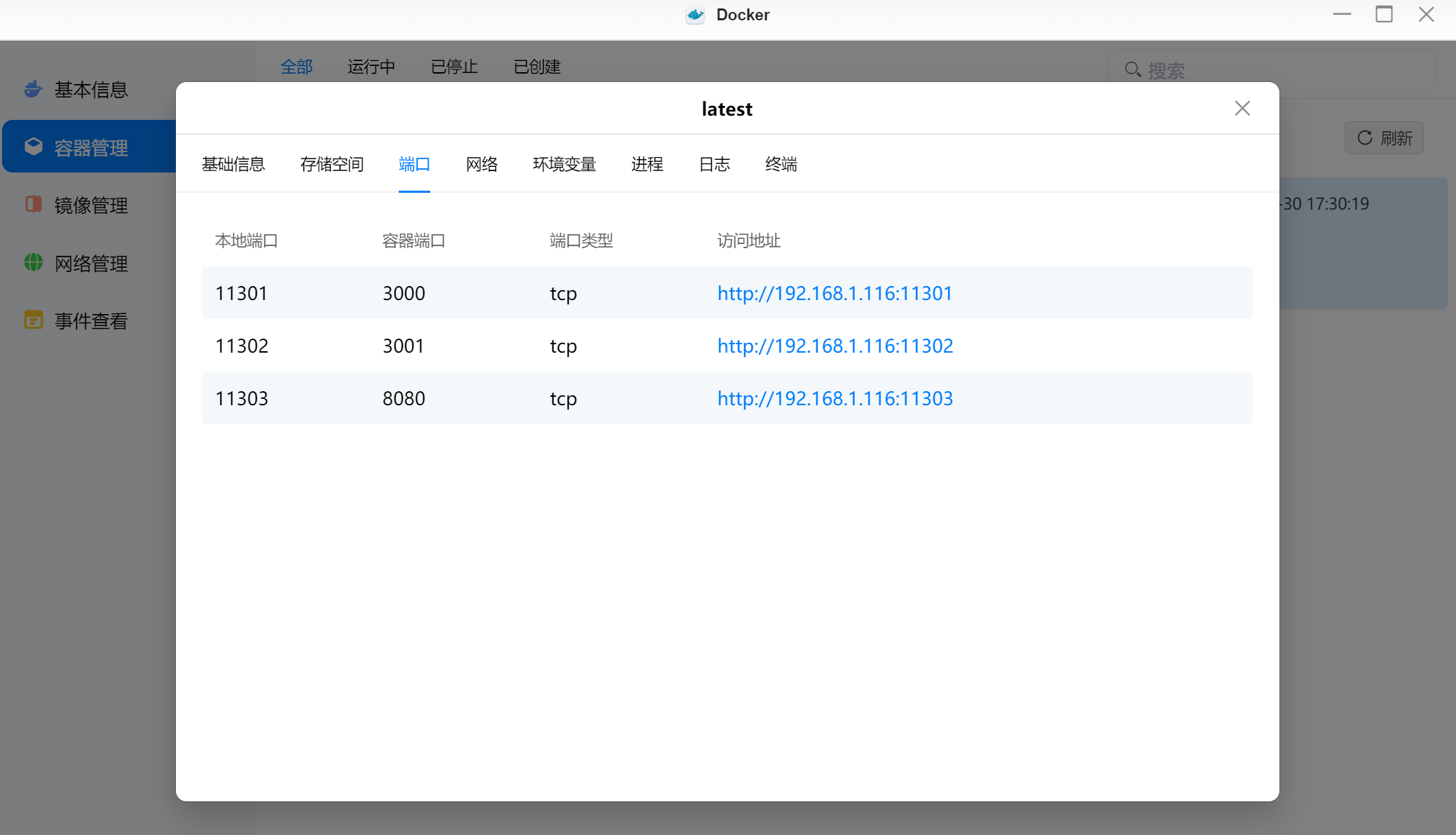The height and width of the screenshot is (835, 1456).
Task: Click the search magnifier icon
Action: pos(1132,69)
